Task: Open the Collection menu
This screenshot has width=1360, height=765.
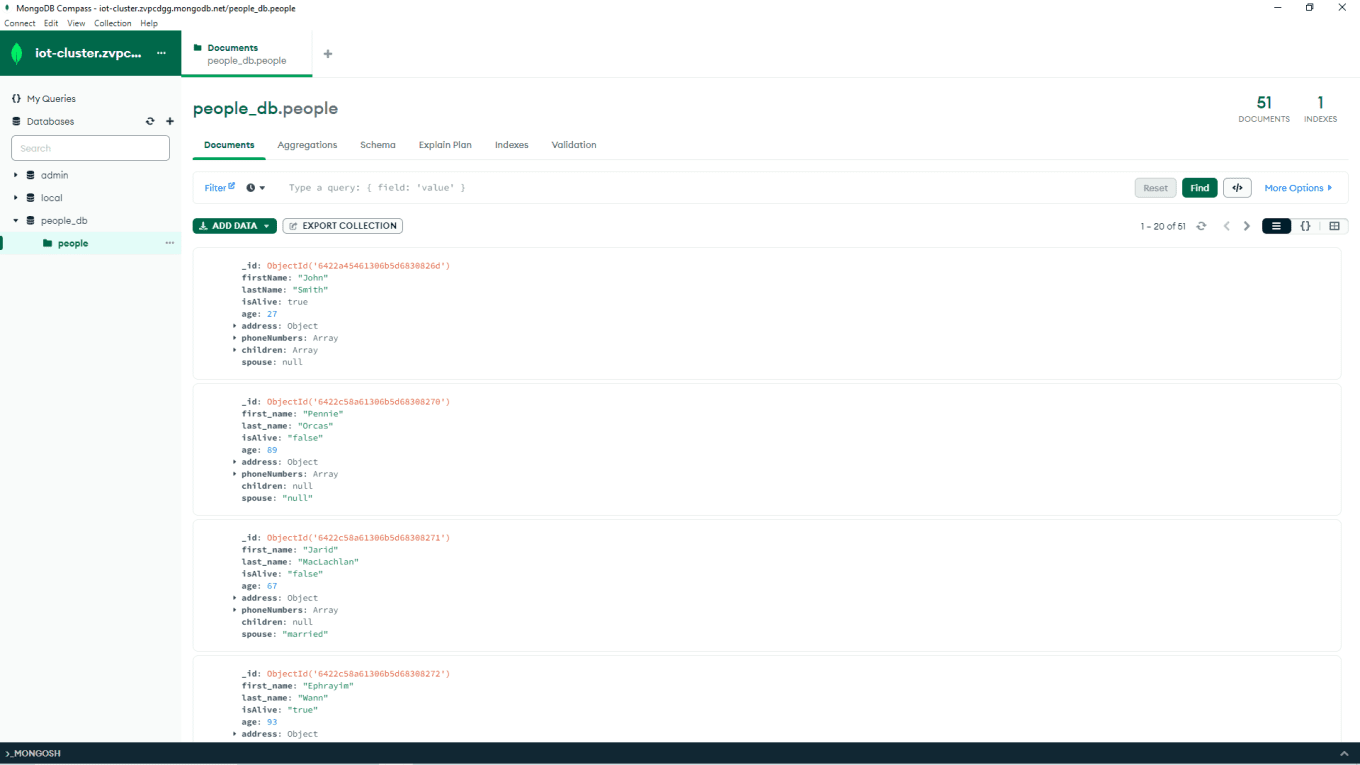Action: click(112, 23)
